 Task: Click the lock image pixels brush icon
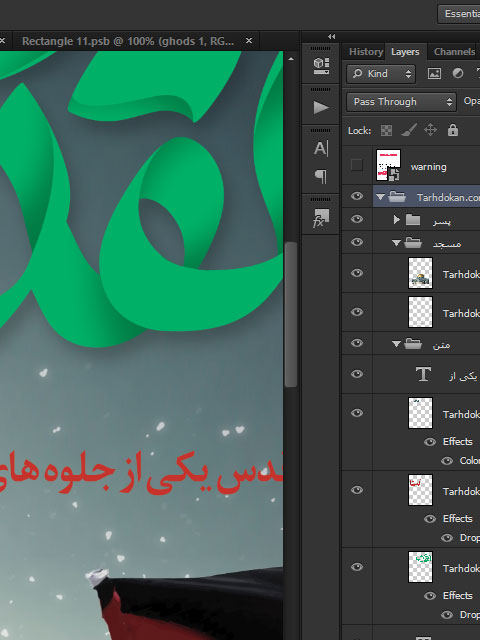409,131
